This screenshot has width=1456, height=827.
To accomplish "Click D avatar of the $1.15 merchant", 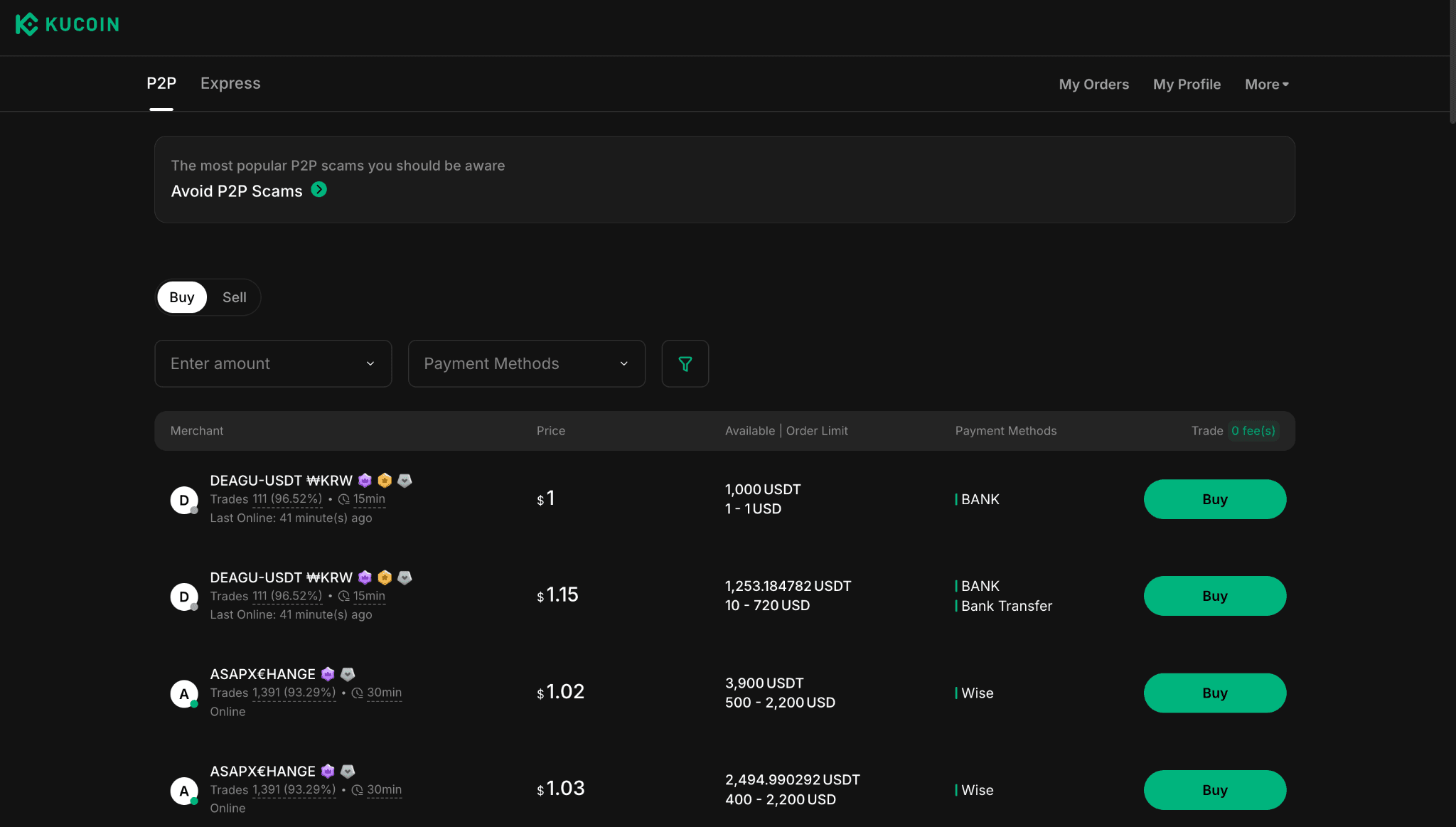I will (184, 597).
